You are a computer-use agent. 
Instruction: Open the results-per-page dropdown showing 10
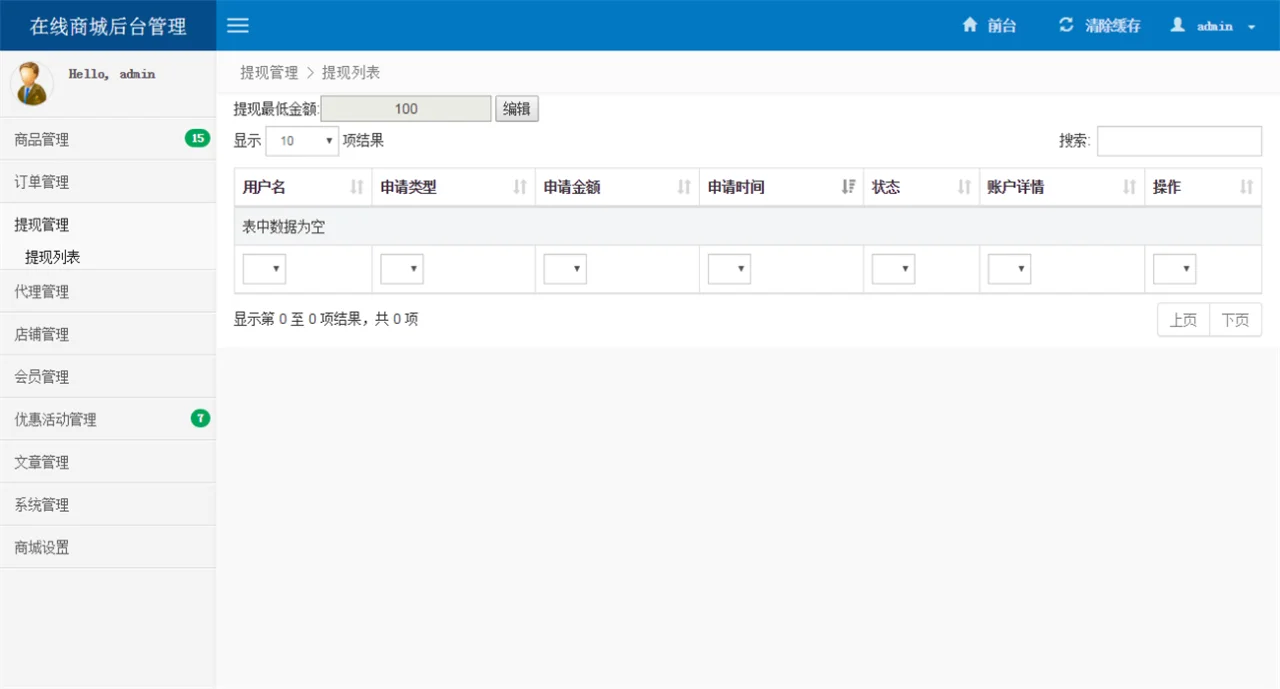coord(302,141)
